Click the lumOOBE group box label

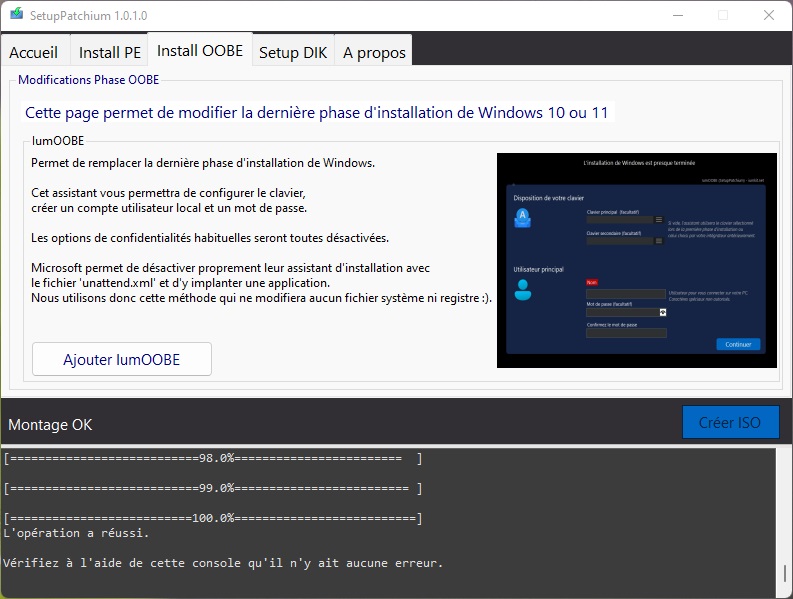click(58, 141)
